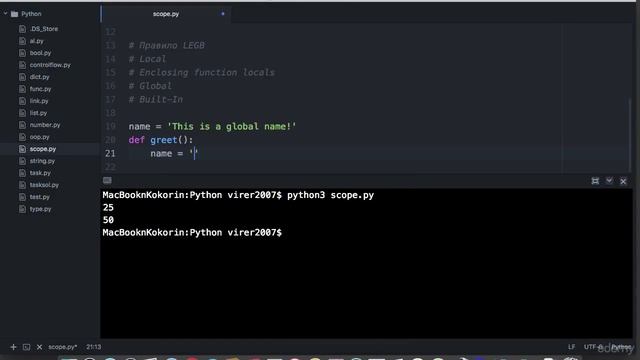Open the oop.py file

pos(39,137)
